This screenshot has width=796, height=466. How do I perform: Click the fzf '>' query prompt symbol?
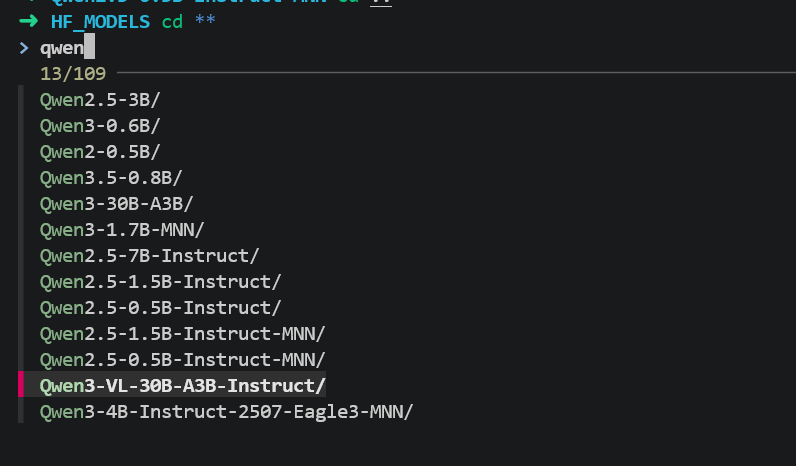click(24, 47)
